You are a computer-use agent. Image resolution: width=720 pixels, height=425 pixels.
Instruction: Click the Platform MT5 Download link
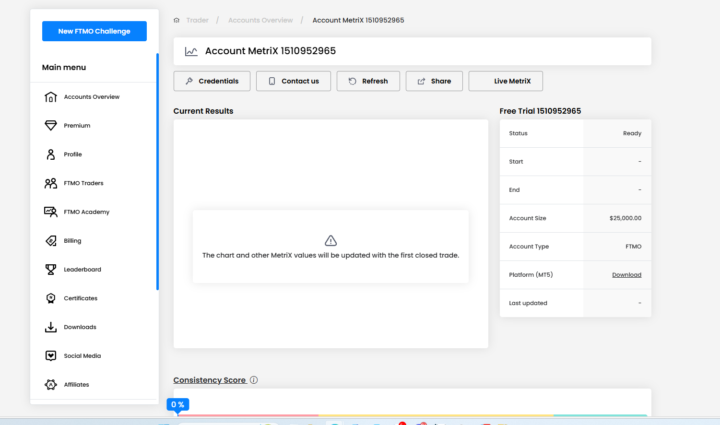626,275
